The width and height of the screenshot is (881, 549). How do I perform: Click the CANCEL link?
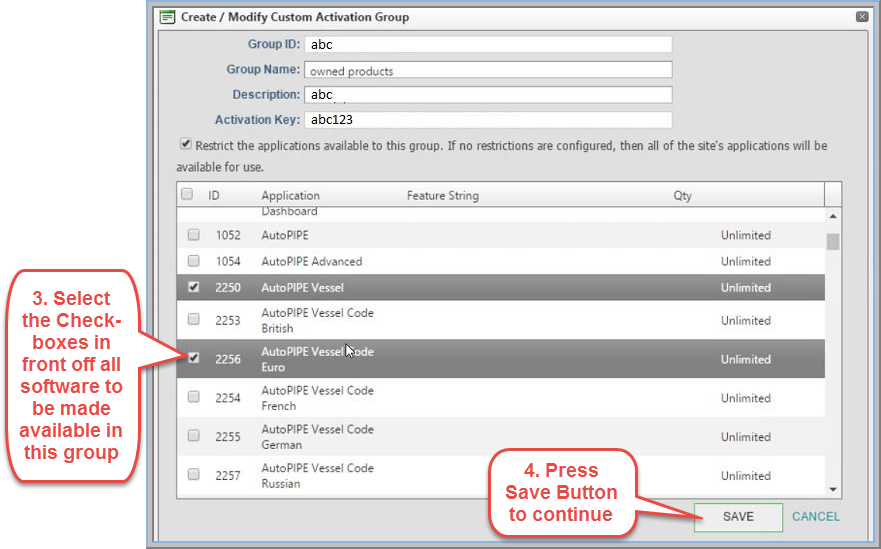pos(816,516)
